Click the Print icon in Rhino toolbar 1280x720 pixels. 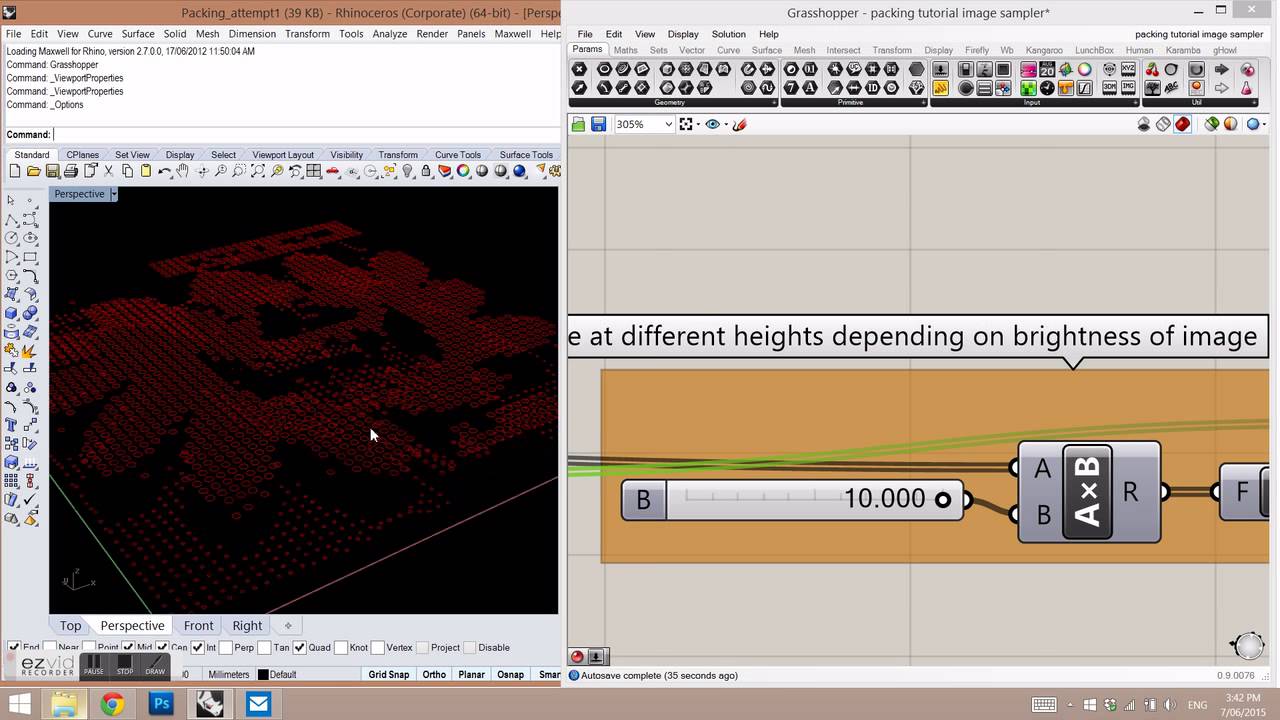pyautogui.click(x=71, y=171)
